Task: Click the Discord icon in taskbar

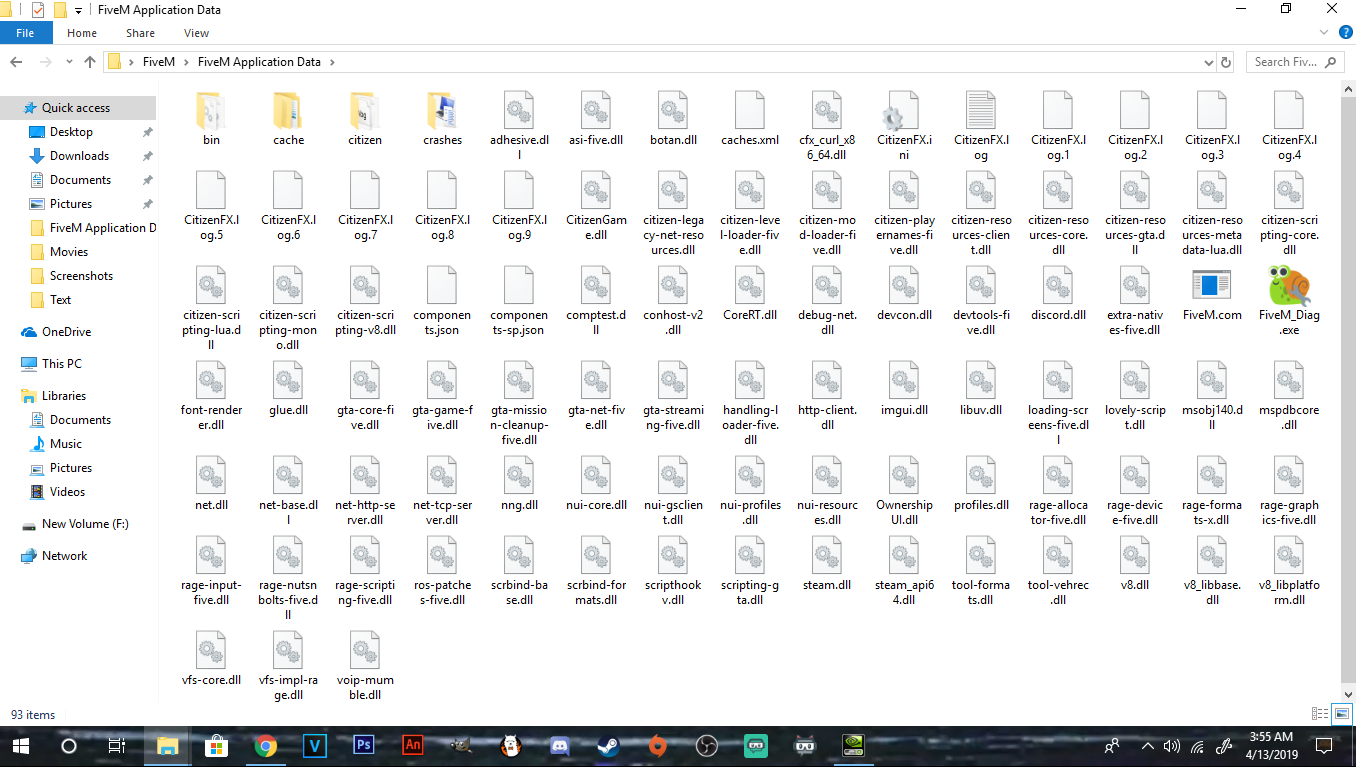Action: tap(559, 746)
